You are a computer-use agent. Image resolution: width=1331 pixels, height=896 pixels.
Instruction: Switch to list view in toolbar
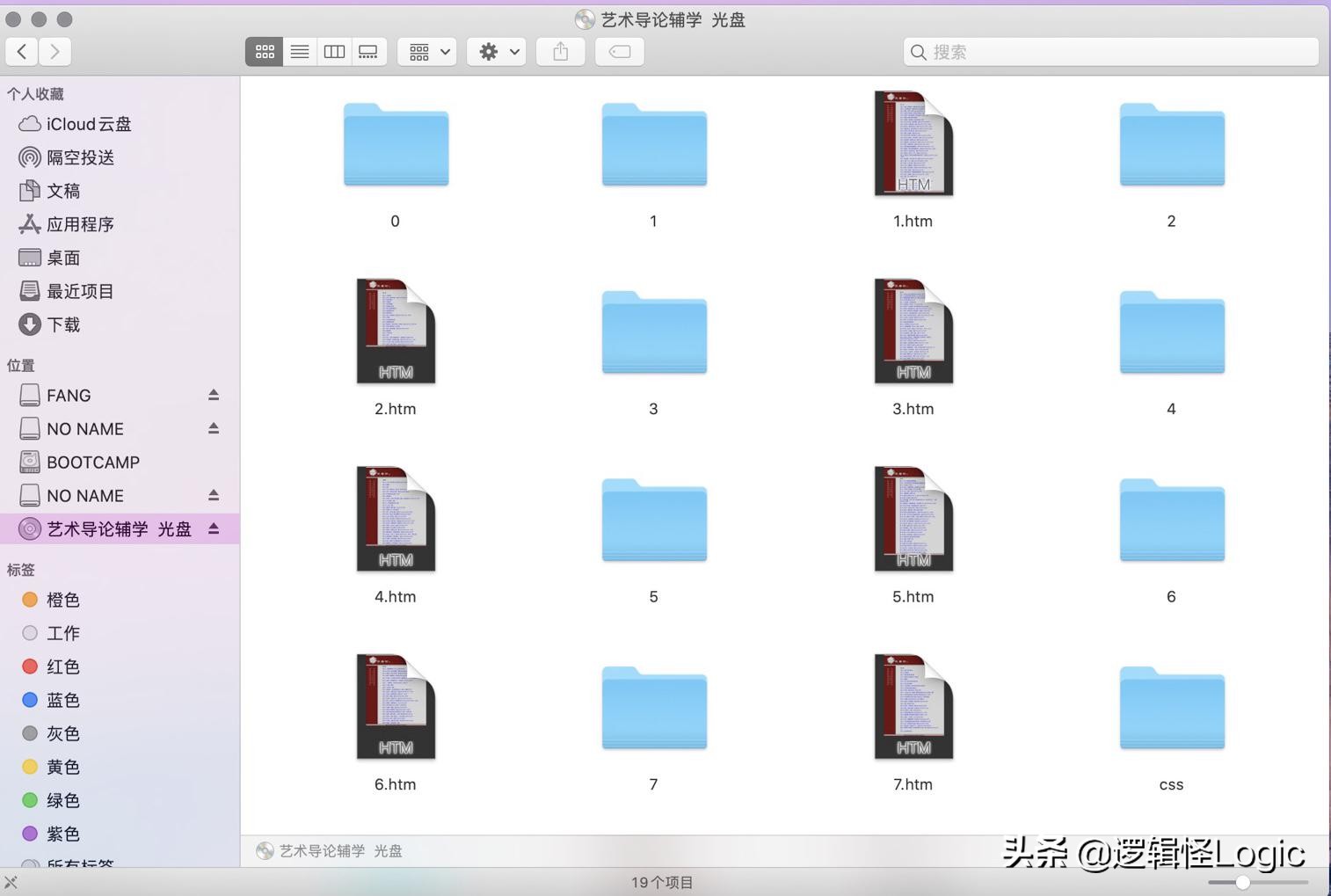pos(299,51)
